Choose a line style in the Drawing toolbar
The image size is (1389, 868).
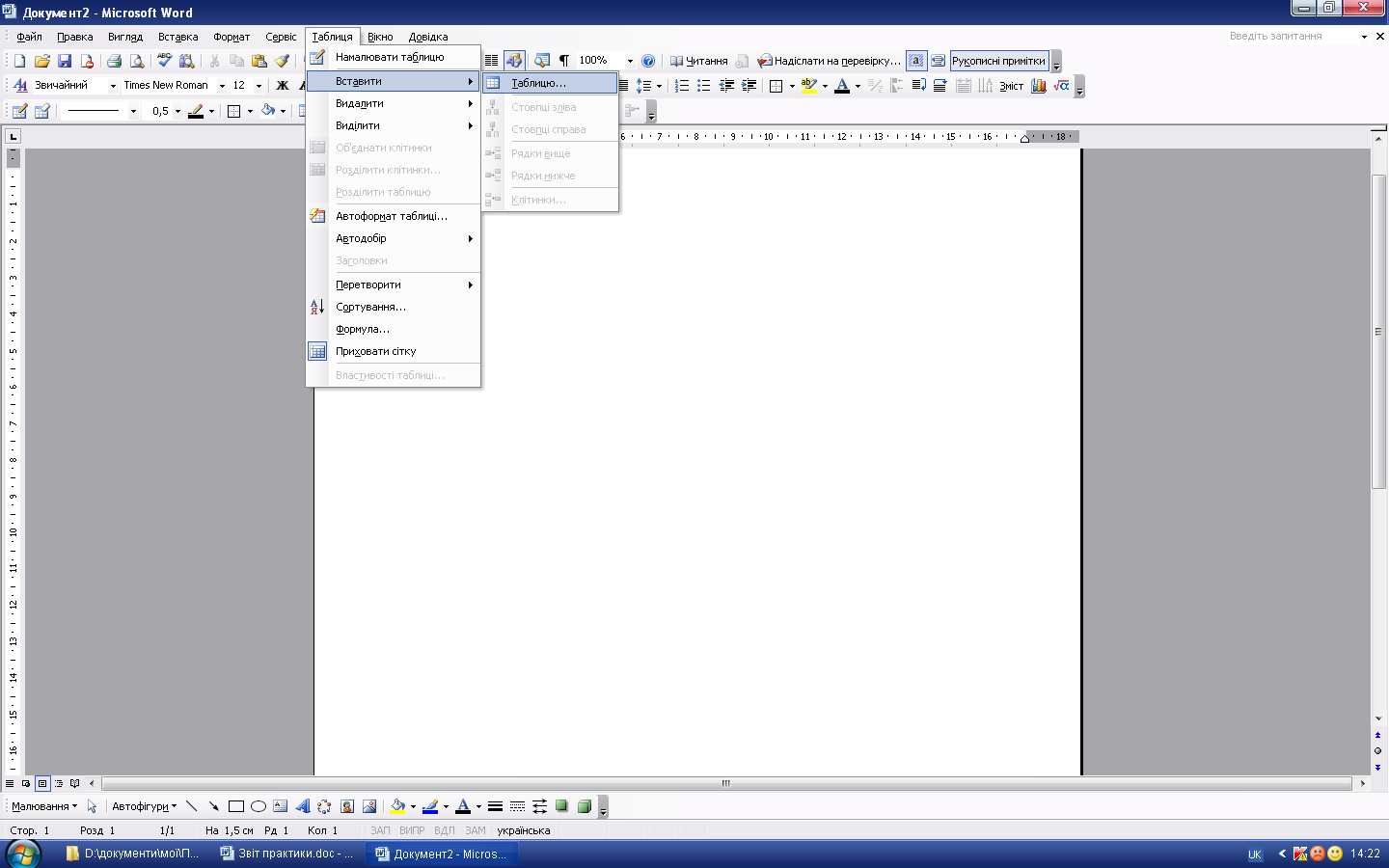click(x=495, y=806)
